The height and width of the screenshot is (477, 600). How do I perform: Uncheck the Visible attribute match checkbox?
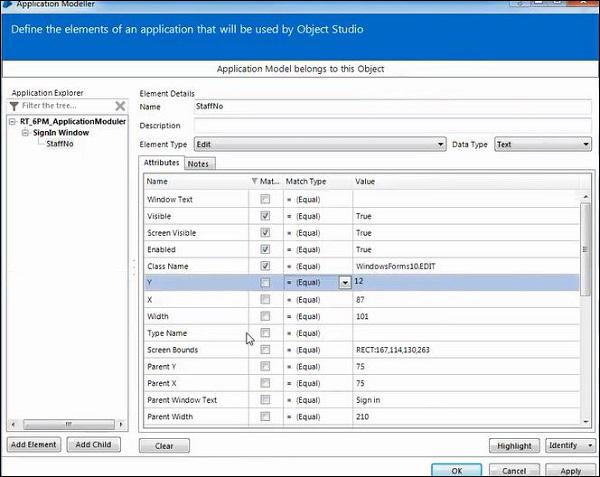pos(265,216)
